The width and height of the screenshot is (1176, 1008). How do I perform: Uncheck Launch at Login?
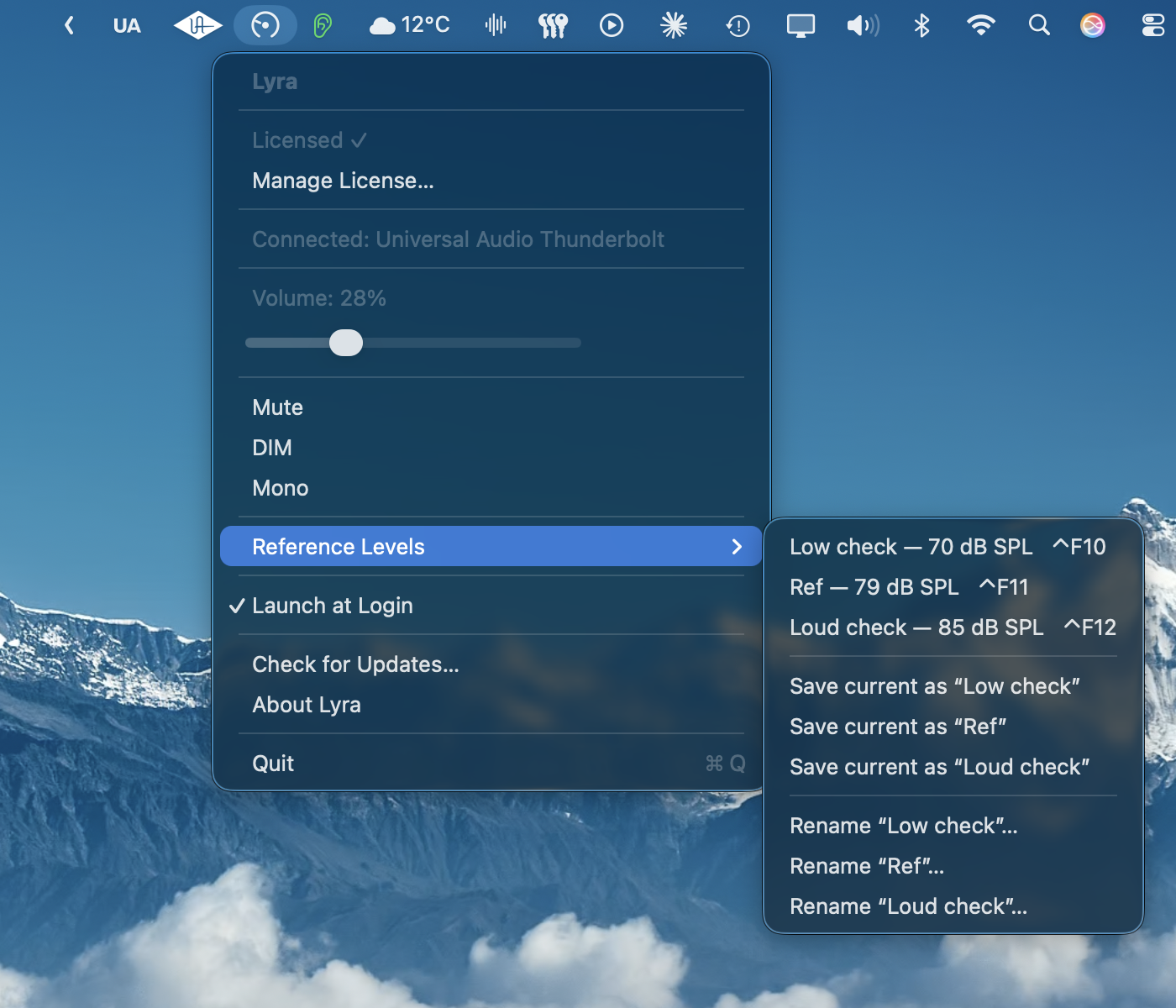click(491, 606)
